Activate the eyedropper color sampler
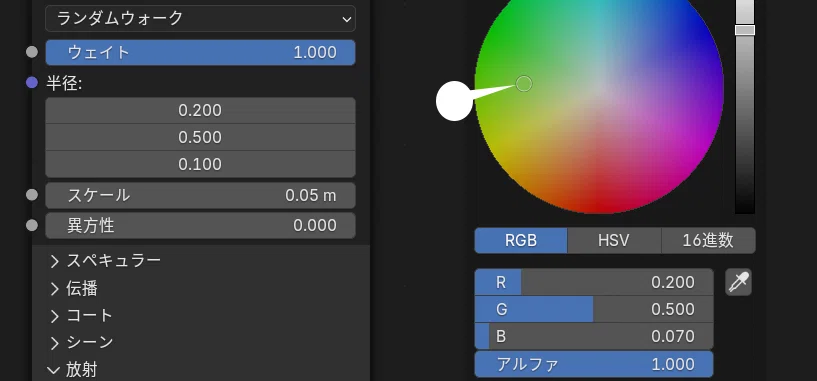This screenshot has width=817, height=381. (x=738, y=282)
